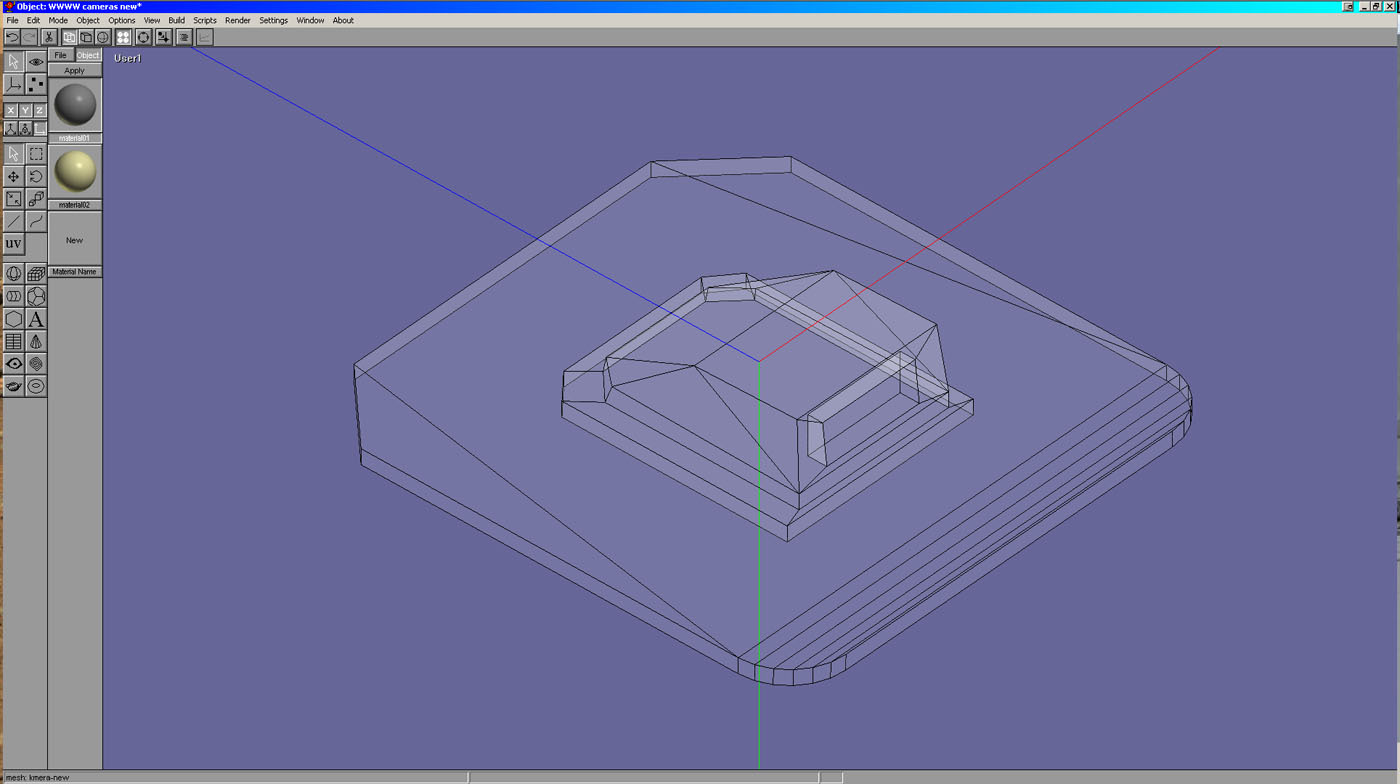Select the circular-arrow Rotate tool
This screenshot has width=1400, height=784.
pos(36,176)
